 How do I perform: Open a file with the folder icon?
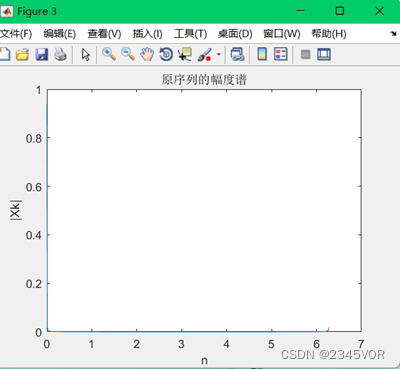(x=23, y=54)
